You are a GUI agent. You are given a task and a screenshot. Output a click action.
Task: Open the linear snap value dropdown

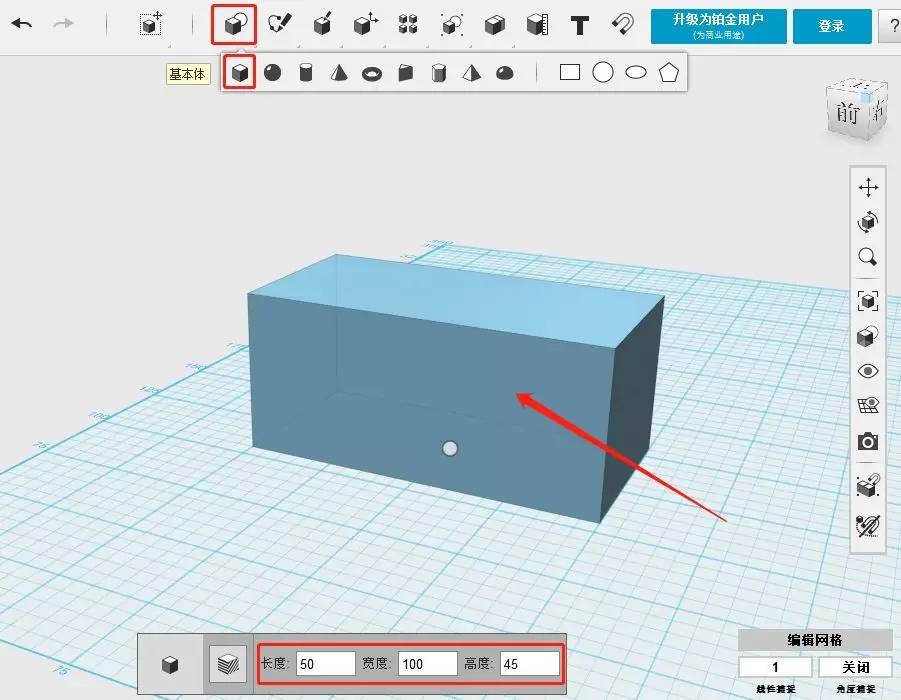coord(775,667)
